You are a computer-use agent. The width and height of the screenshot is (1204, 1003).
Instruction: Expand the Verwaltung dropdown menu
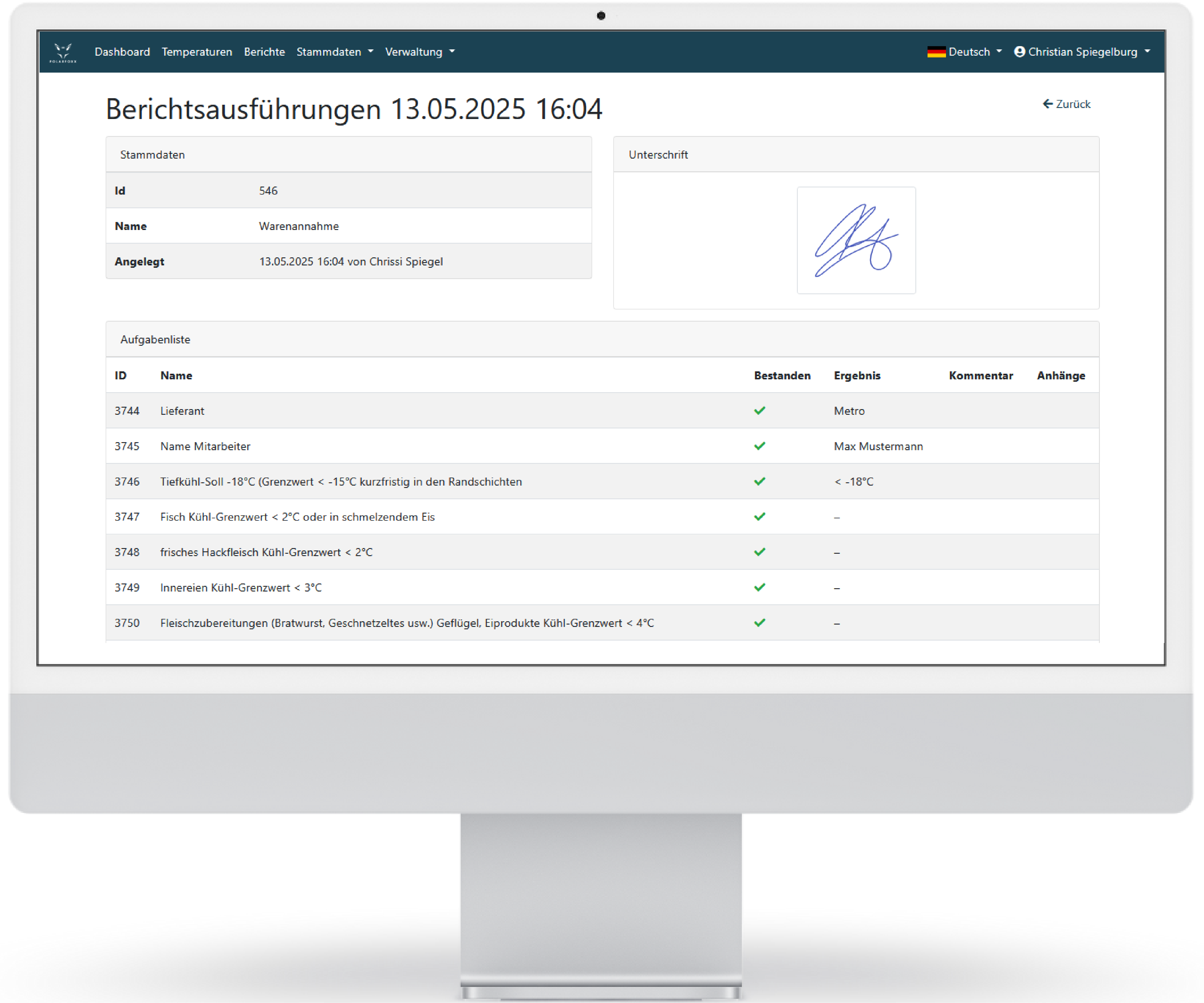[x=420, y=51]
